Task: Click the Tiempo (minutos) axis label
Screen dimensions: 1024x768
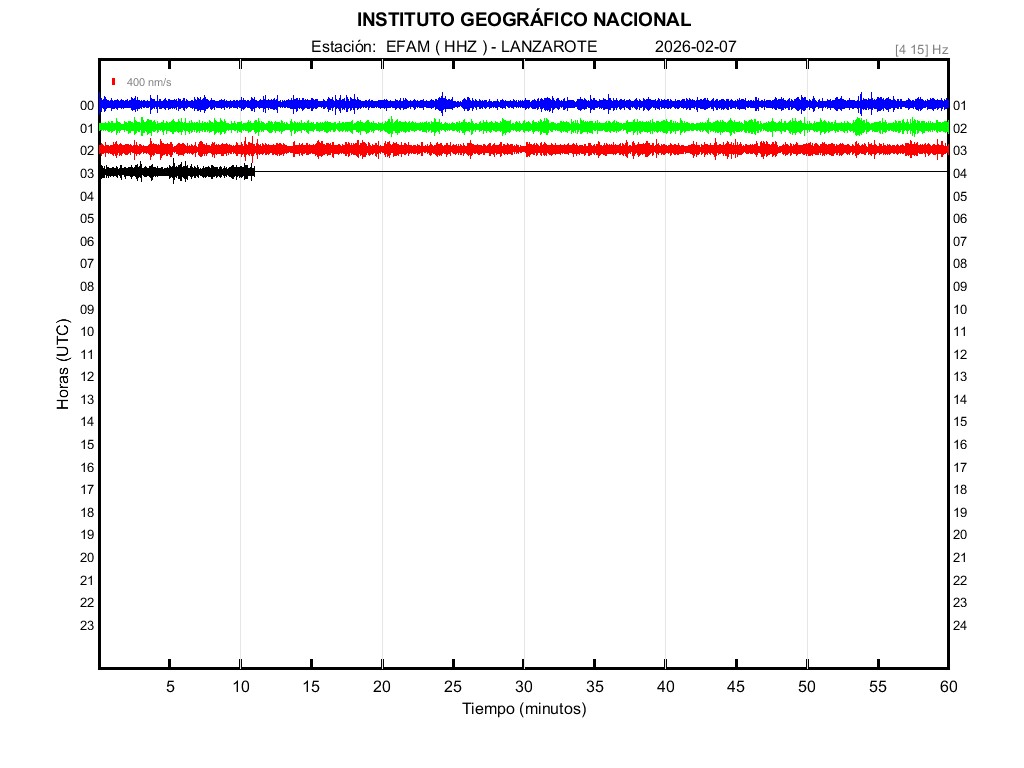Action: tap(523, 709)
